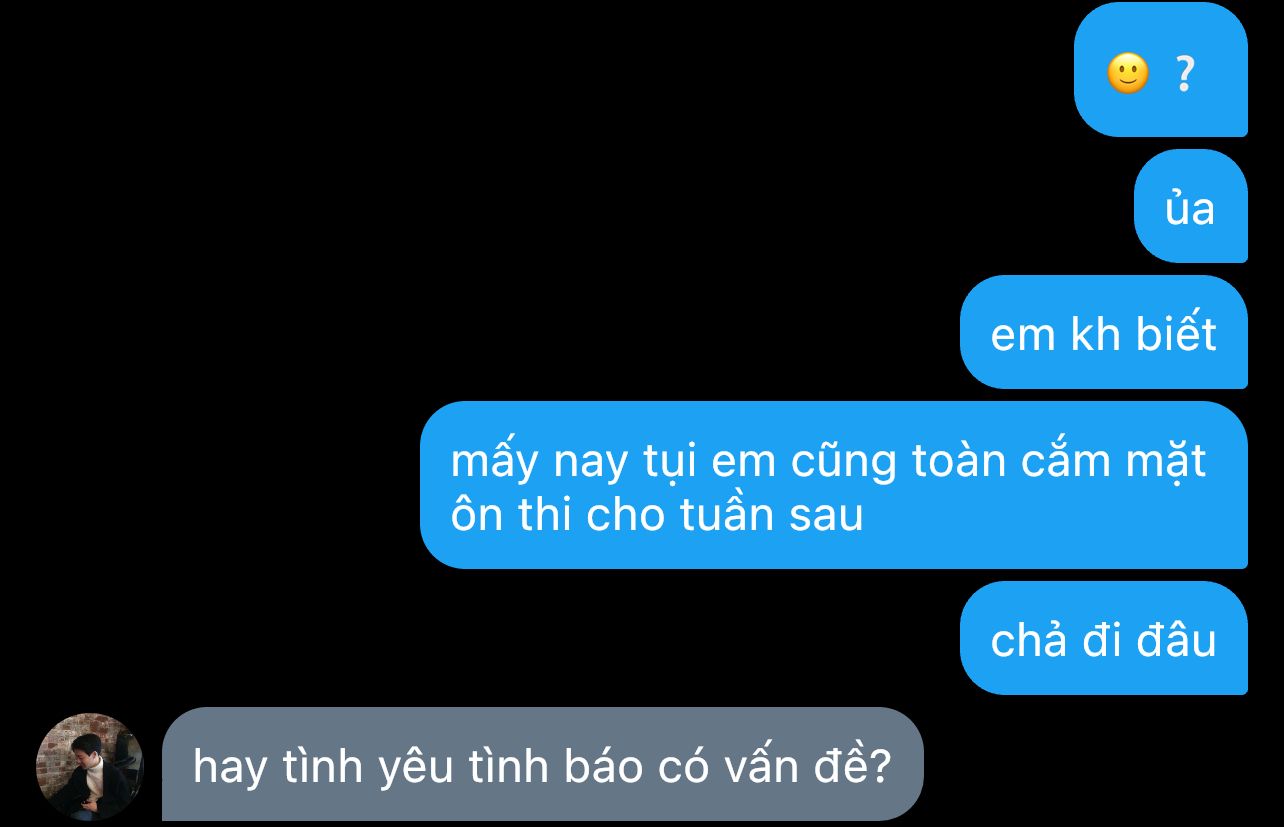Screen dimensions: 1284x827
Task: Click the question mark beside the smiley emoji
Action: pyautogui.click(x=1184, y=74)
